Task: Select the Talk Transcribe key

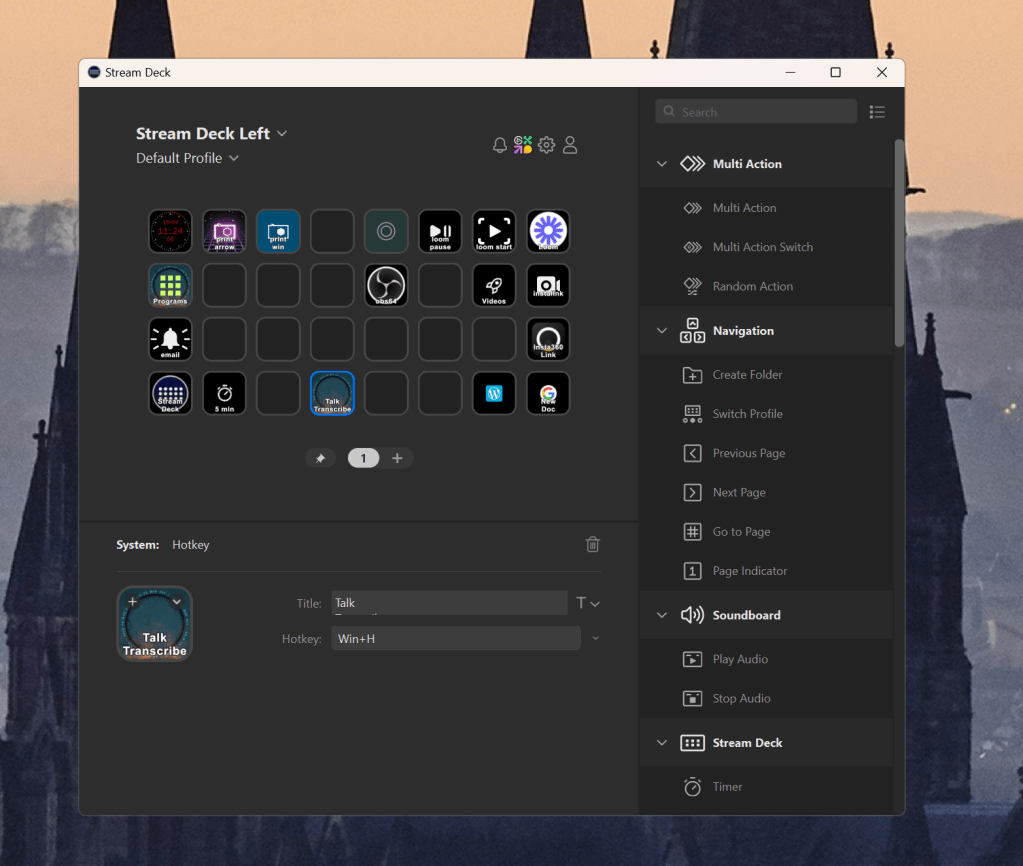Action: tap(332, 394)
